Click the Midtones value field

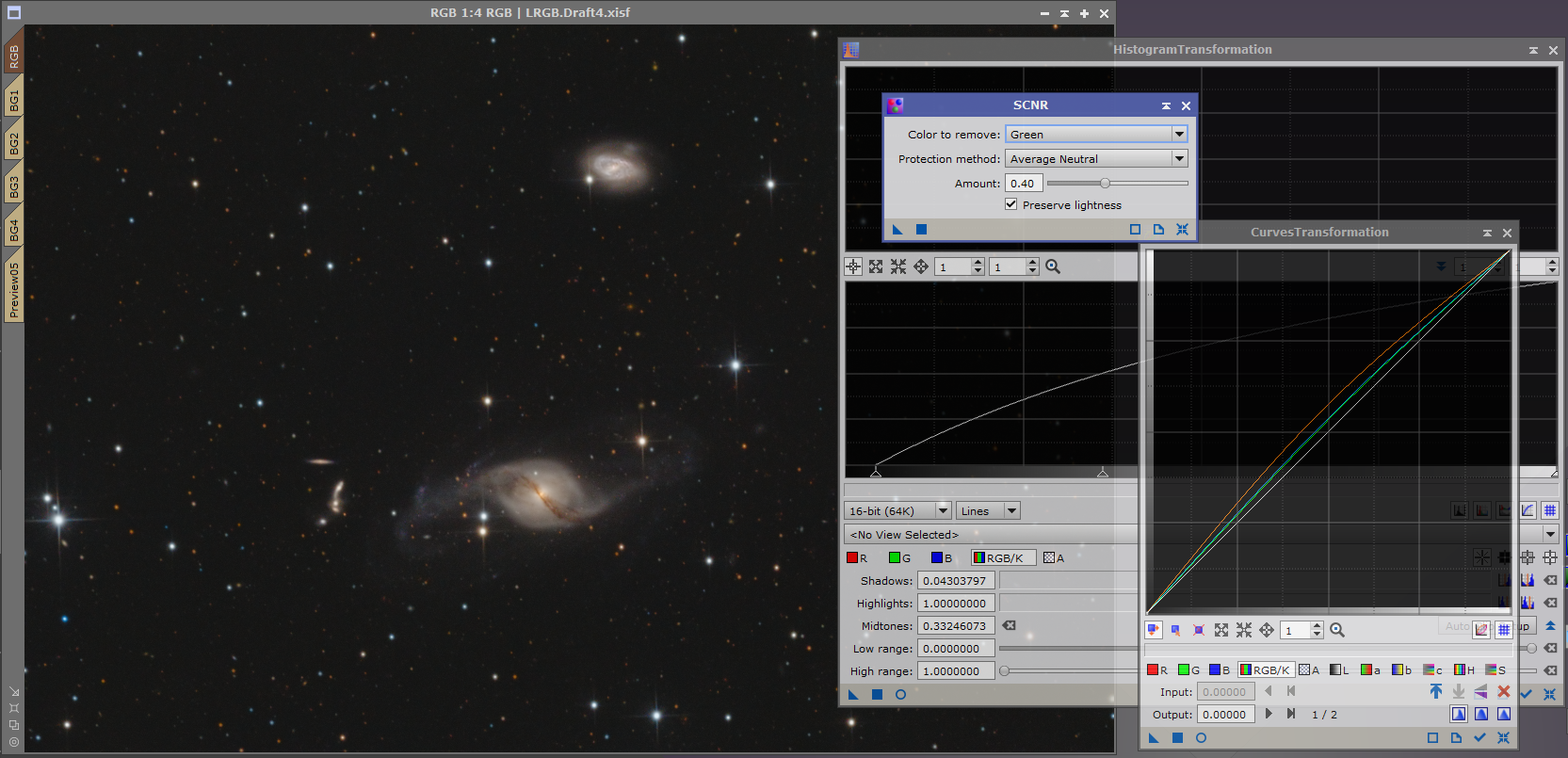click(956, 625)
